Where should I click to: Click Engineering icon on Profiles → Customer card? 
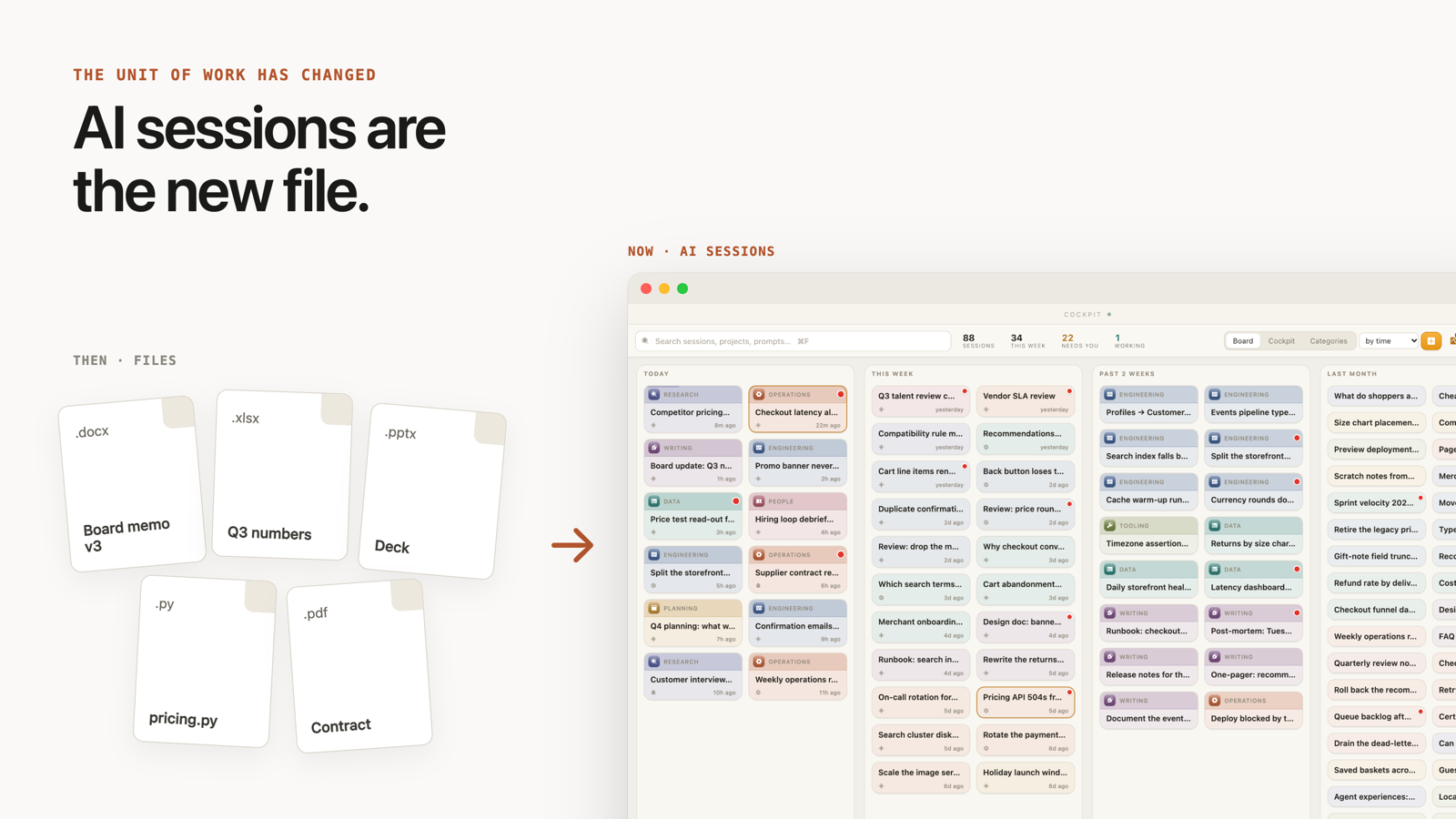click(1110, 395)
